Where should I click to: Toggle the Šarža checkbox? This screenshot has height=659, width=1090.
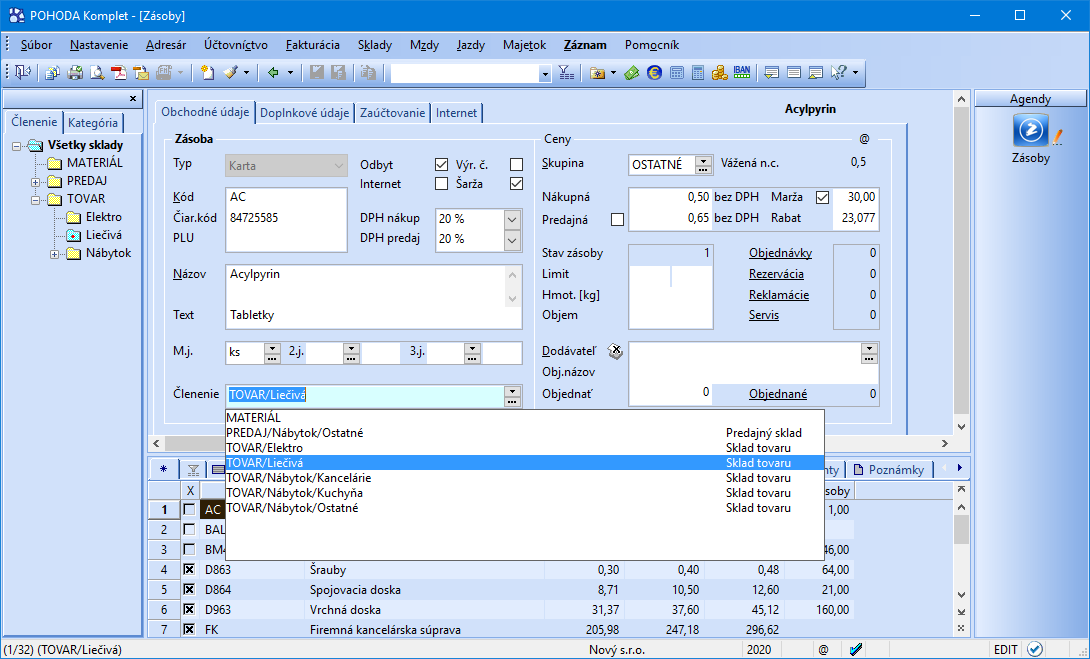[x=516, y=184]
